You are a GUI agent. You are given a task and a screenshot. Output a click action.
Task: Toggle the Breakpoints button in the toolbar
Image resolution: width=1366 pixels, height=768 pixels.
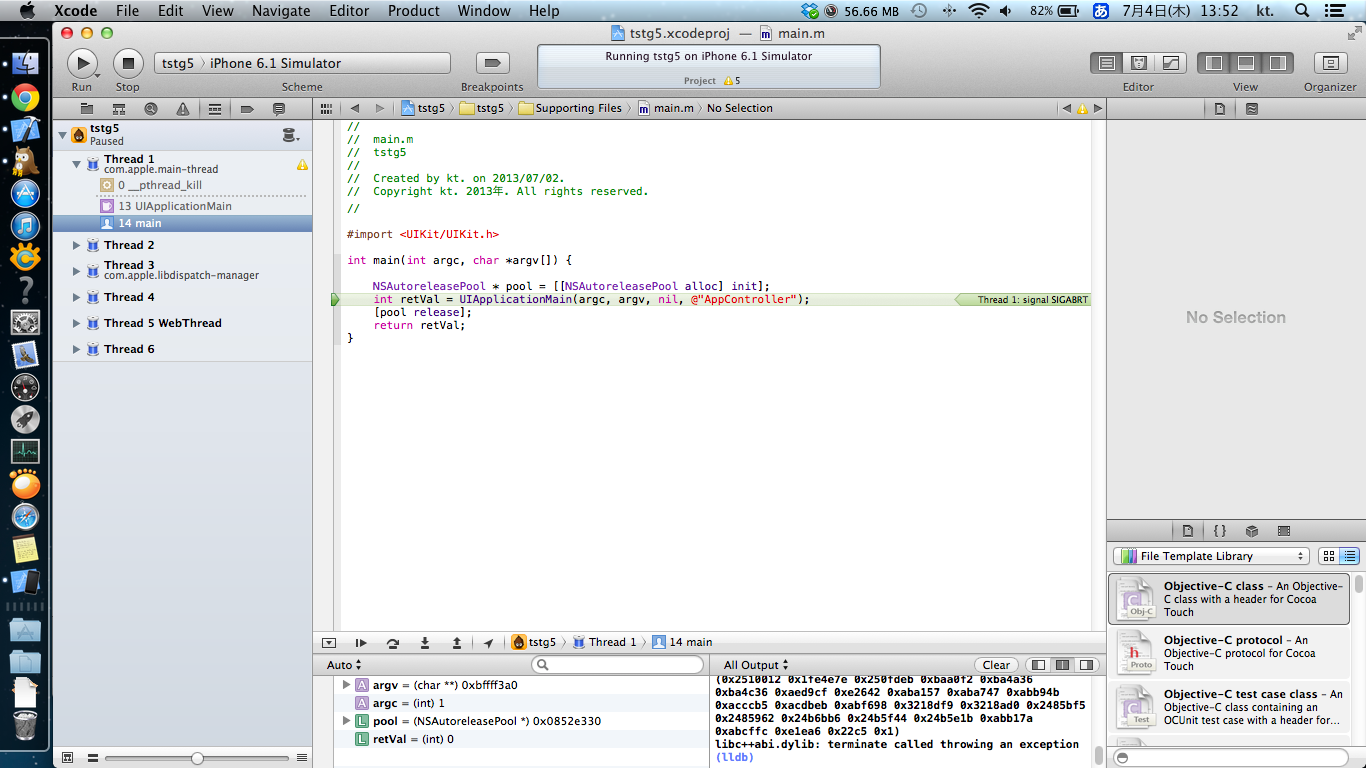coord(491,63)
